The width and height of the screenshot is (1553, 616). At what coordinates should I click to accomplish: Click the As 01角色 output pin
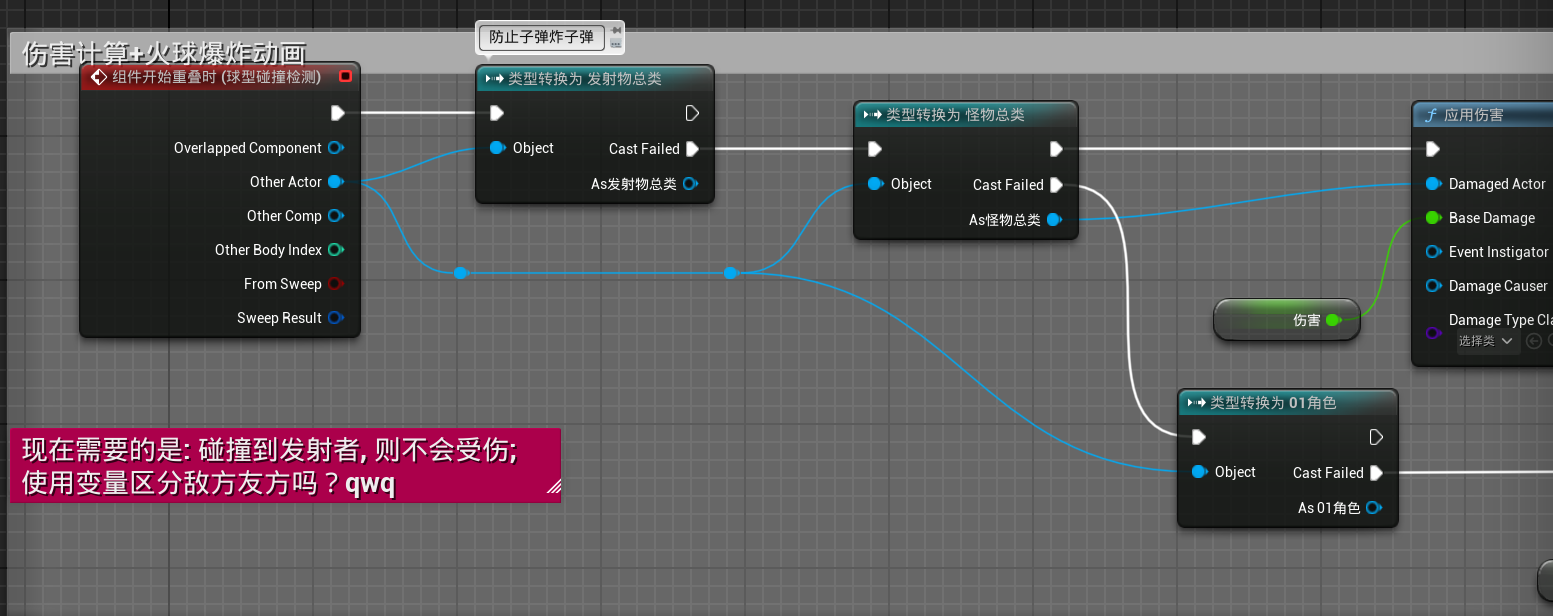1373,508
